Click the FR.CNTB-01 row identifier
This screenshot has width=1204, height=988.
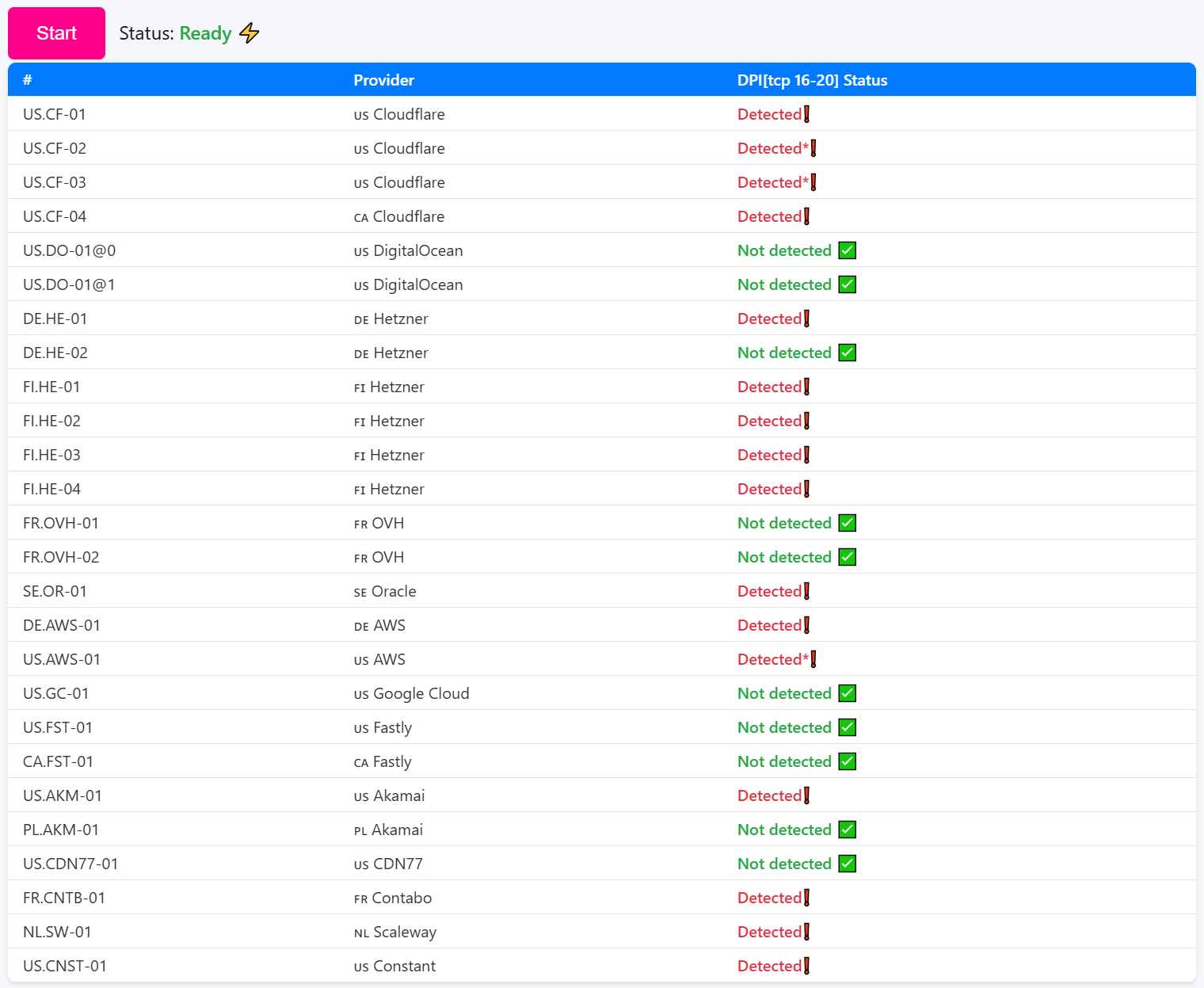(64, 898)
